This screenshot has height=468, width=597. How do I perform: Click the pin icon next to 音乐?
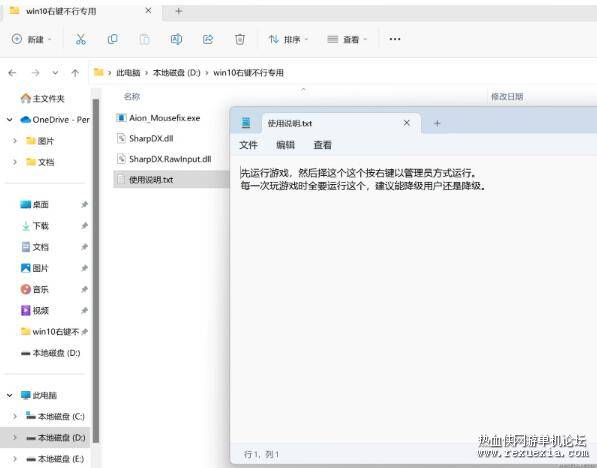(x=84, y=289)
